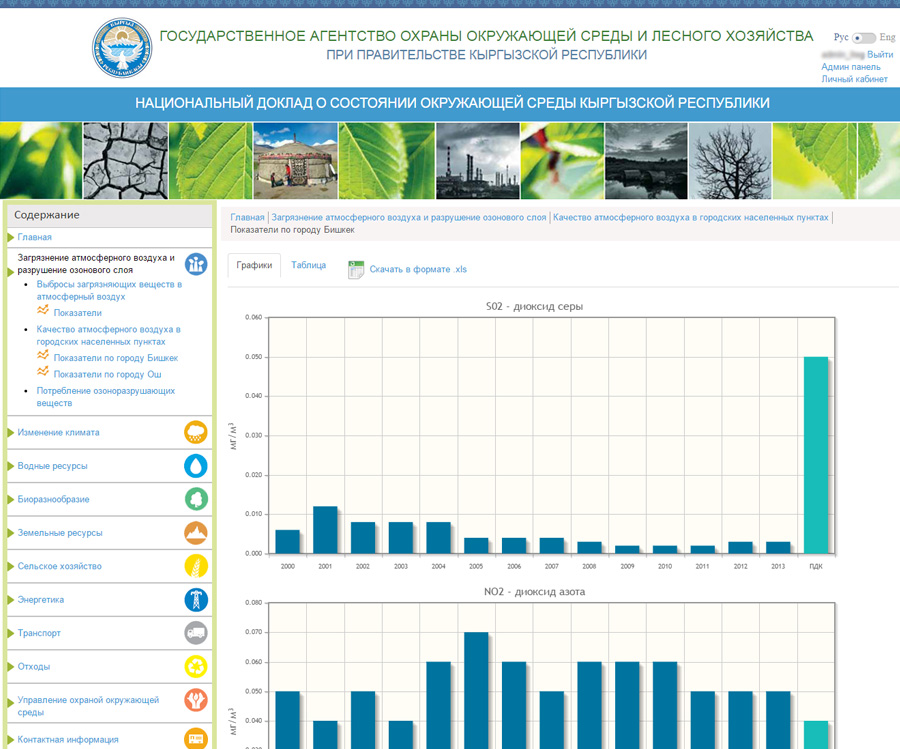Image resolution: width=900 pixels, height=749 pixels.
Task: Click the bare tree banner photo
Action: point(730,160)
